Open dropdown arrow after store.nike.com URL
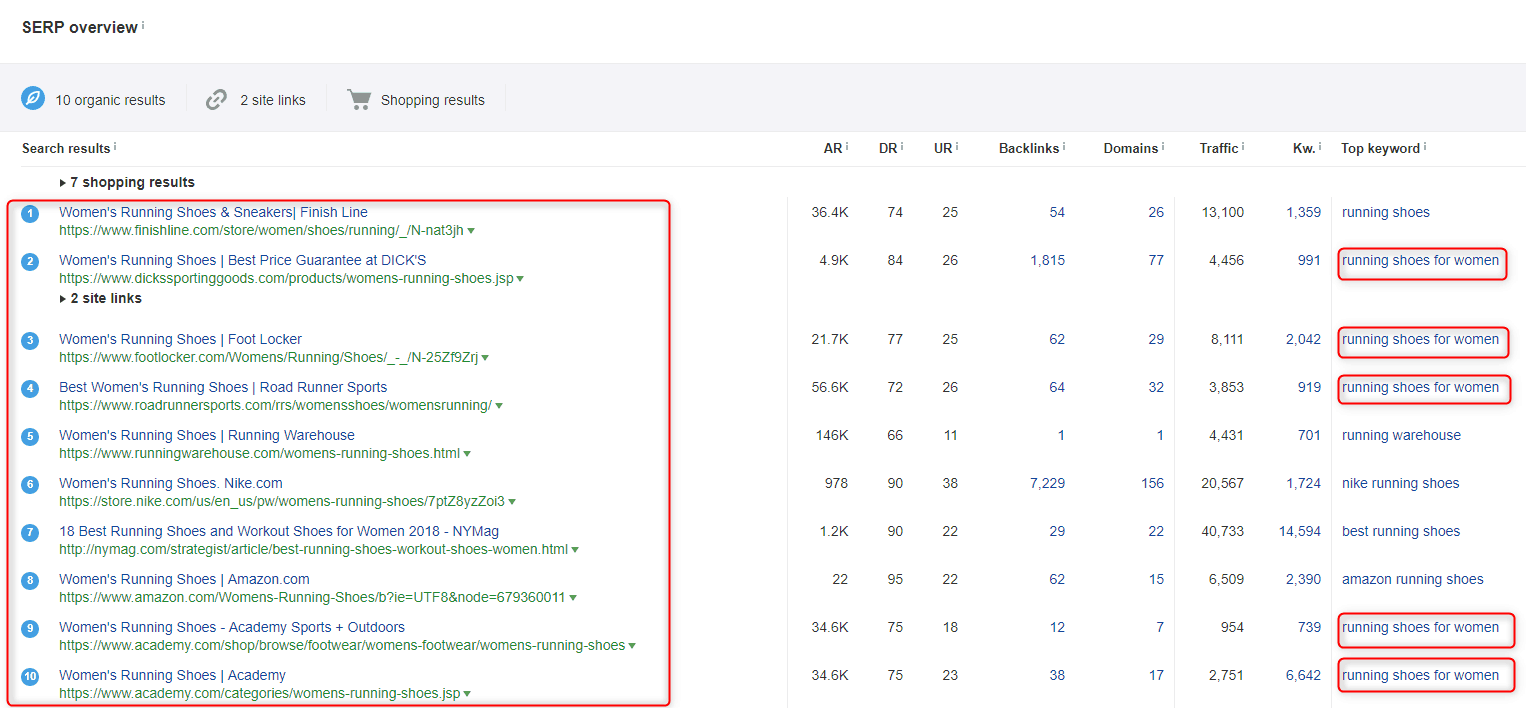The image size is (1526, 708). [x=512, y=502]
